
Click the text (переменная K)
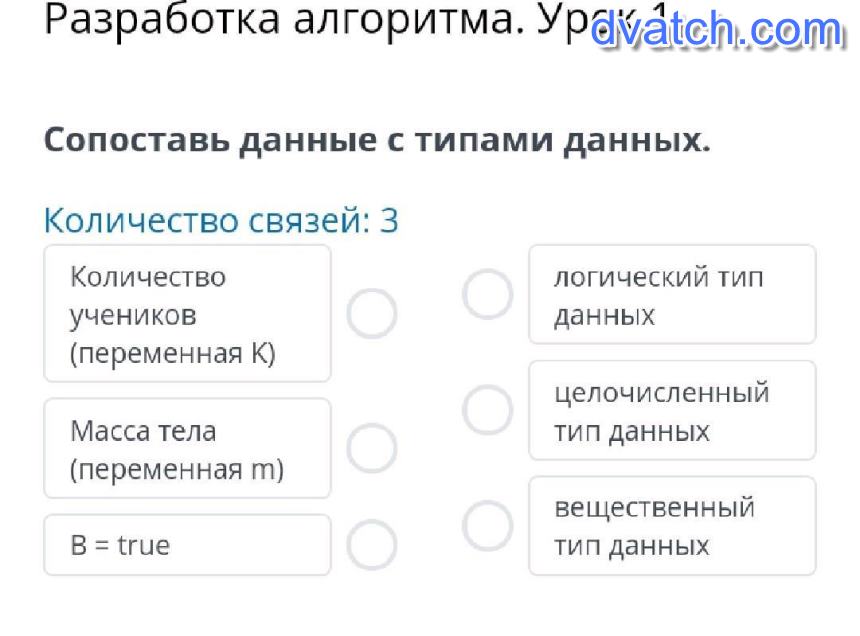pyautogui.click(x=172, y=353)
